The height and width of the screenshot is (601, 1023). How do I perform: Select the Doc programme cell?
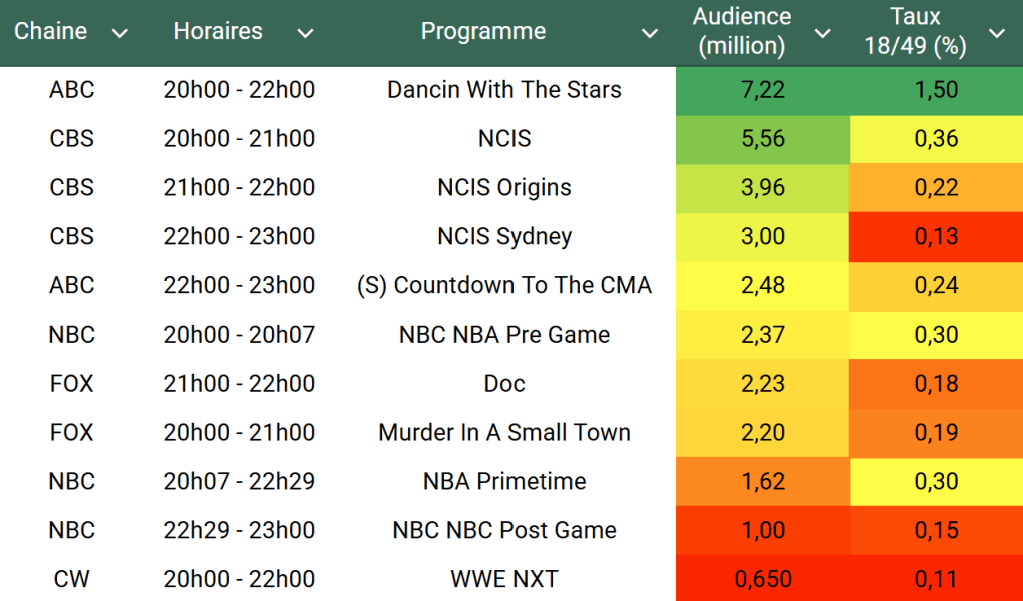point(504,384)
